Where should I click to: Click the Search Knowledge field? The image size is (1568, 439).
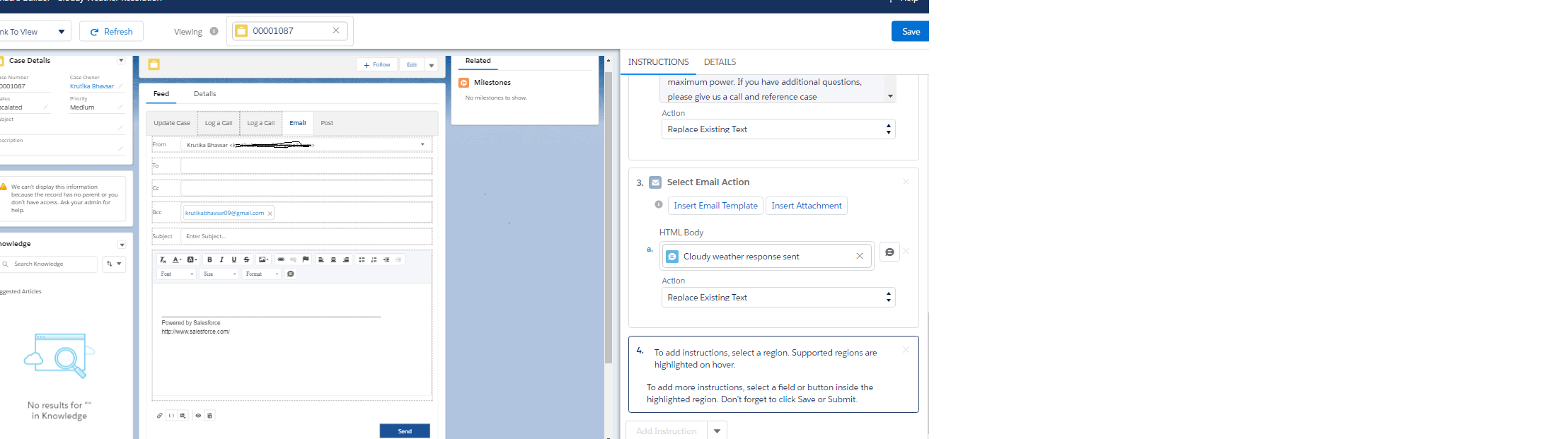coord(48,264)
